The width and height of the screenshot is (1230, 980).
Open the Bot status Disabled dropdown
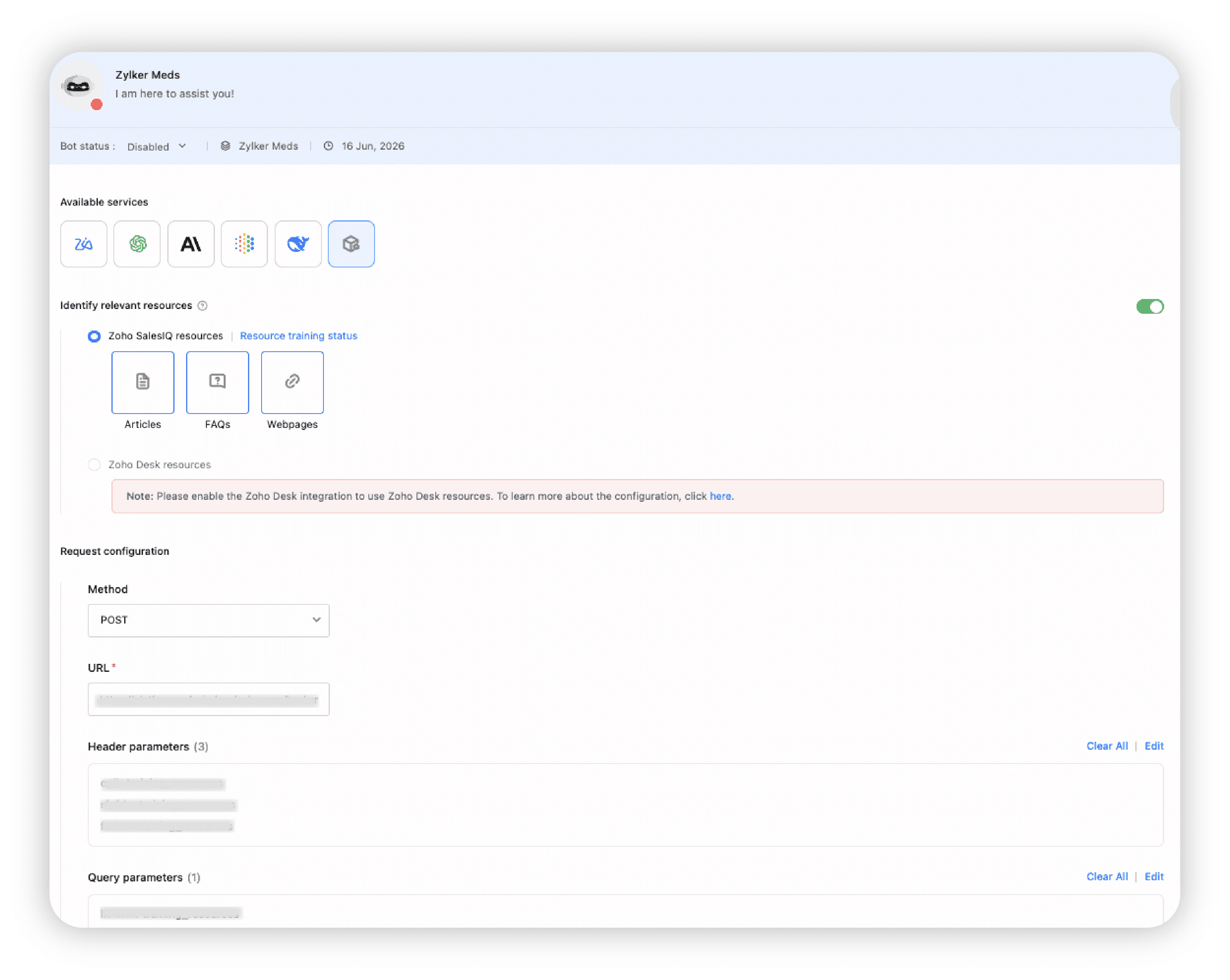[156, 147]
